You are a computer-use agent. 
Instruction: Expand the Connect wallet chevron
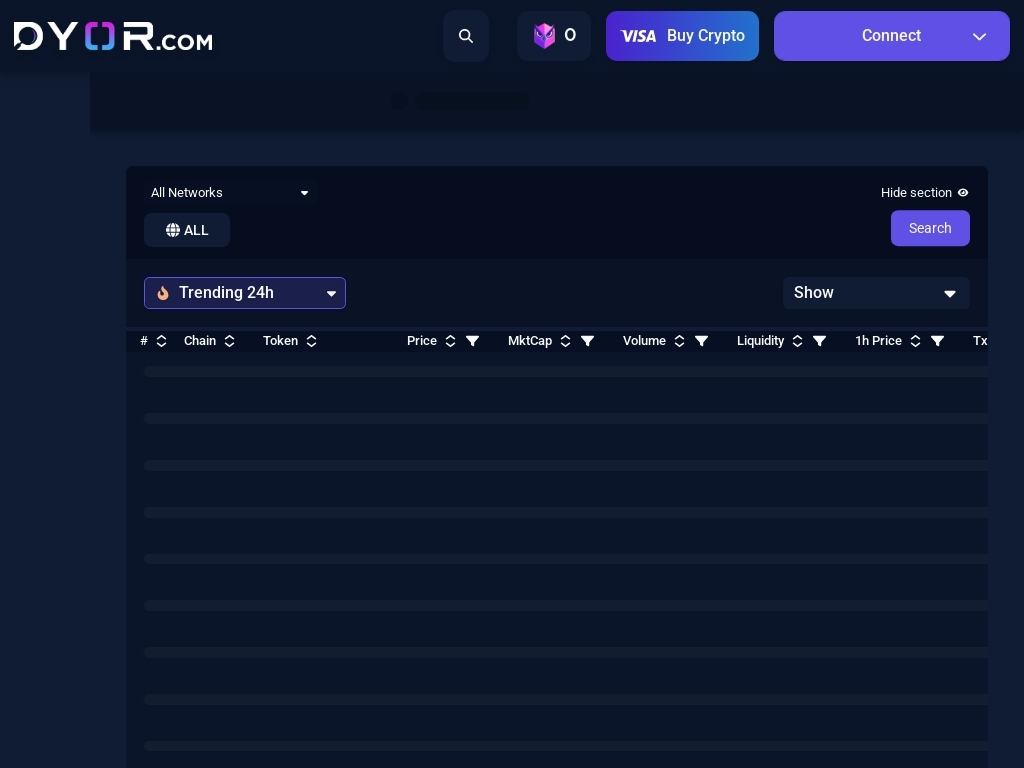979,37
